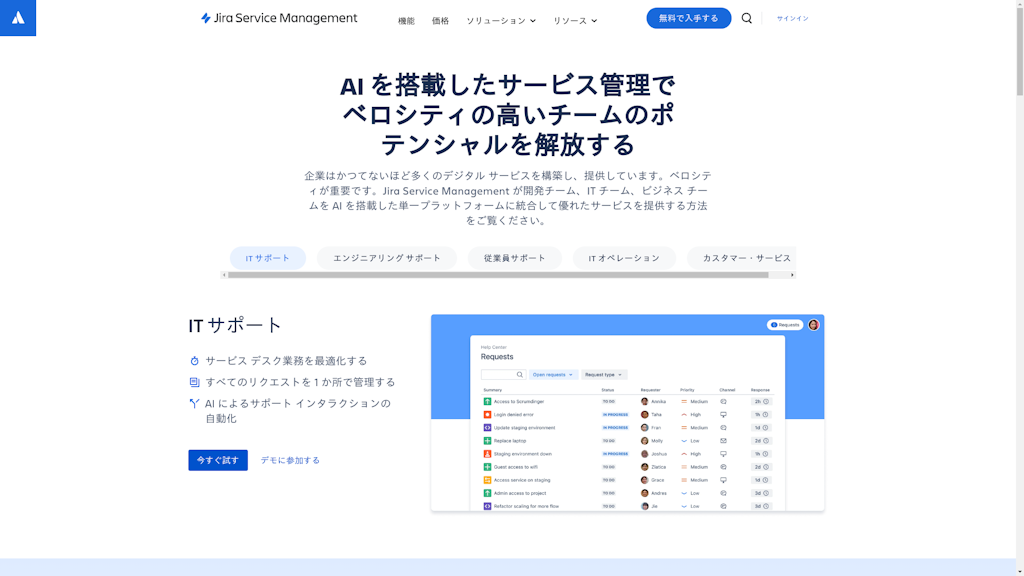Screen dimensions: 1024x576
Task: Click the Atlassian logo in the top-left corner
Action: click(x=18, y=17)
